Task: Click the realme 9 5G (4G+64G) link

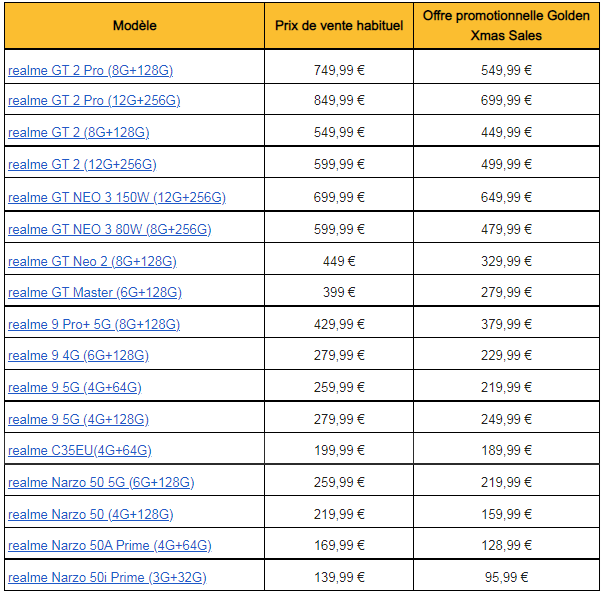Action: pyautogui.click(x=75, y=387)
